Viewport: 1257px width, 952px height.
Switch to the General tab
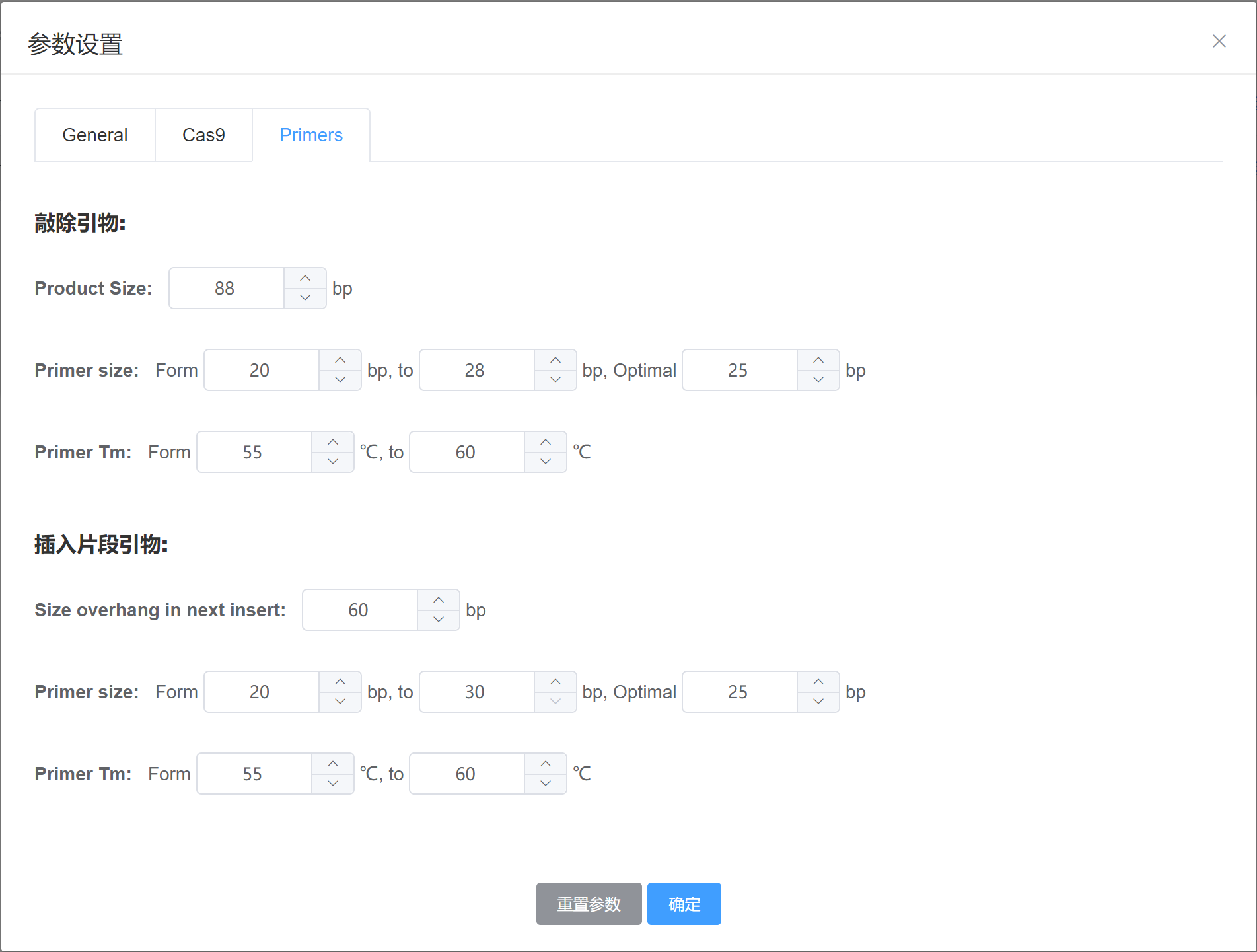[x=95, y=135]
